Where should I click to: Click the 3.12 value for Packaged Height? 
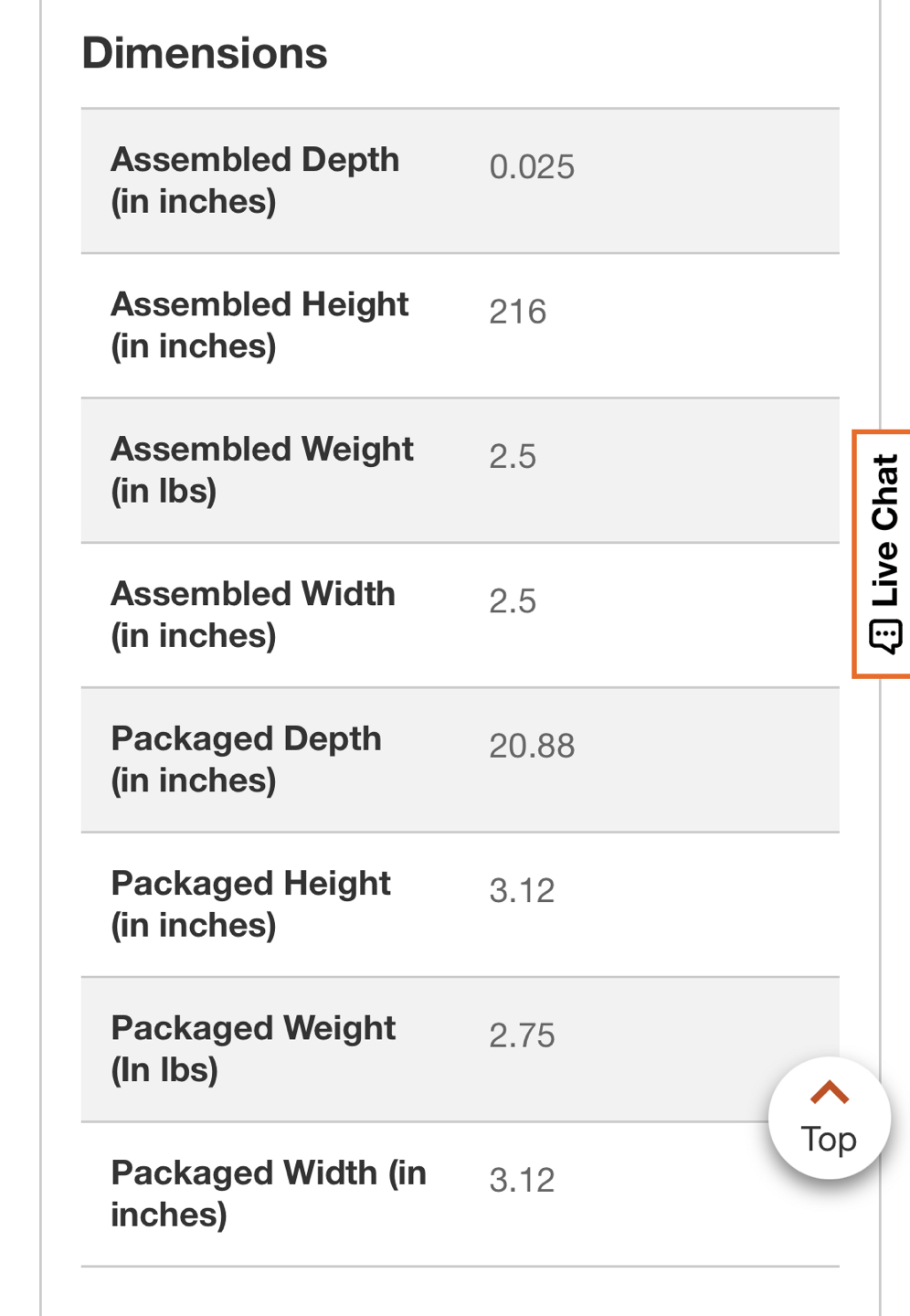click(x=522, y=891)
